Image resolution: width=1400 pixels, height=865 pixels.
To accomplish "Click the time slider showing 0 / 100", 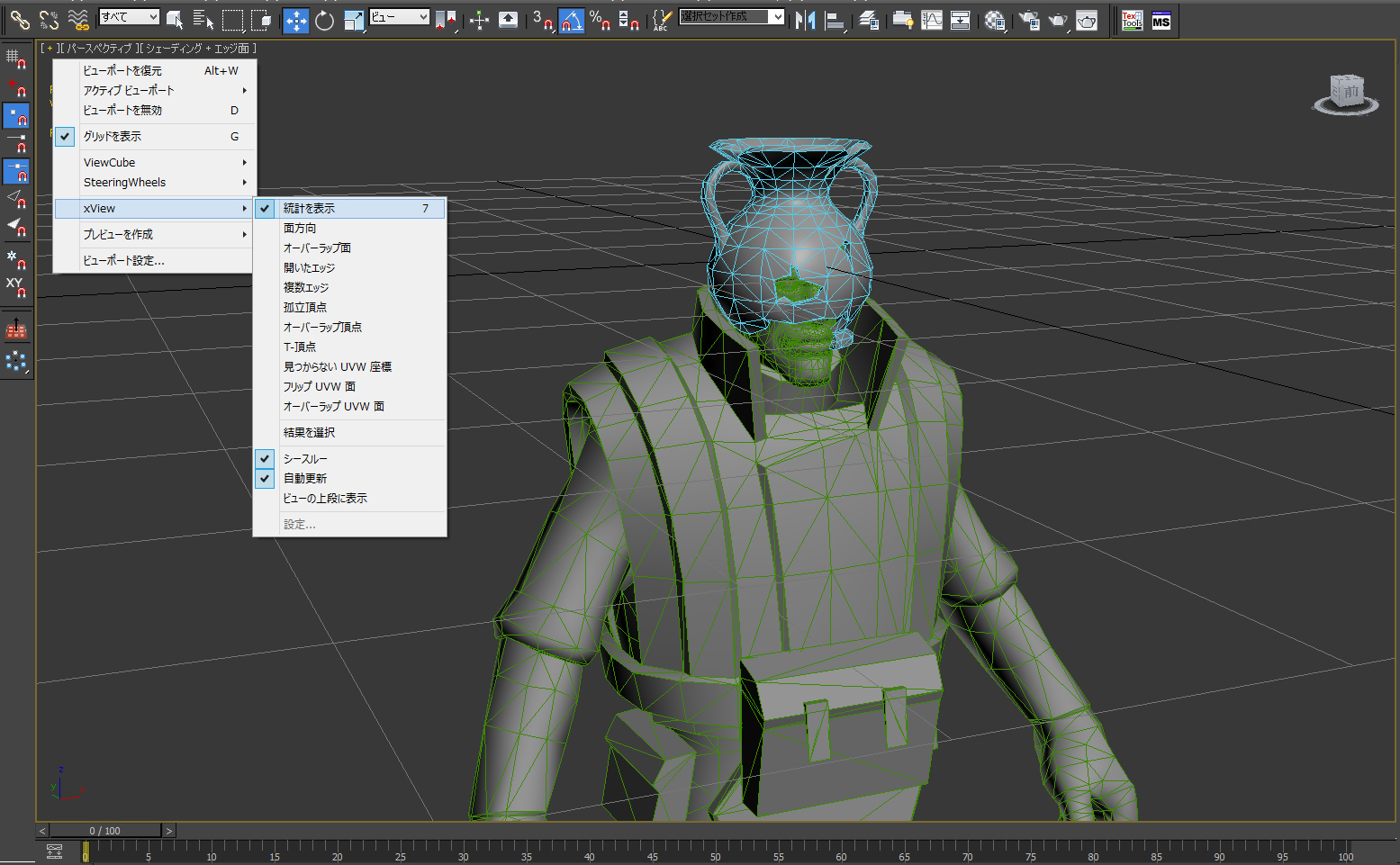I will click(x=105, y=831).
